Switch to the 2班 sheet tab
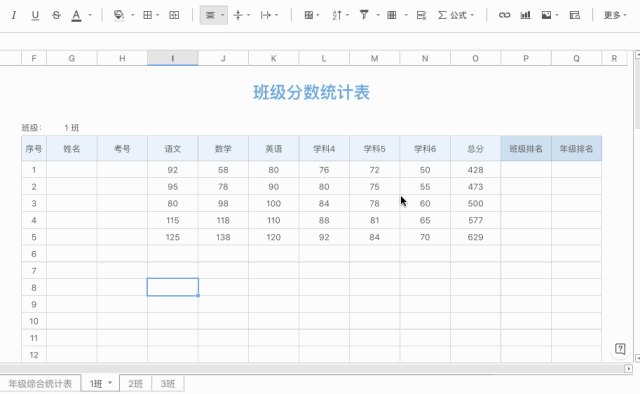 [136, 384]
